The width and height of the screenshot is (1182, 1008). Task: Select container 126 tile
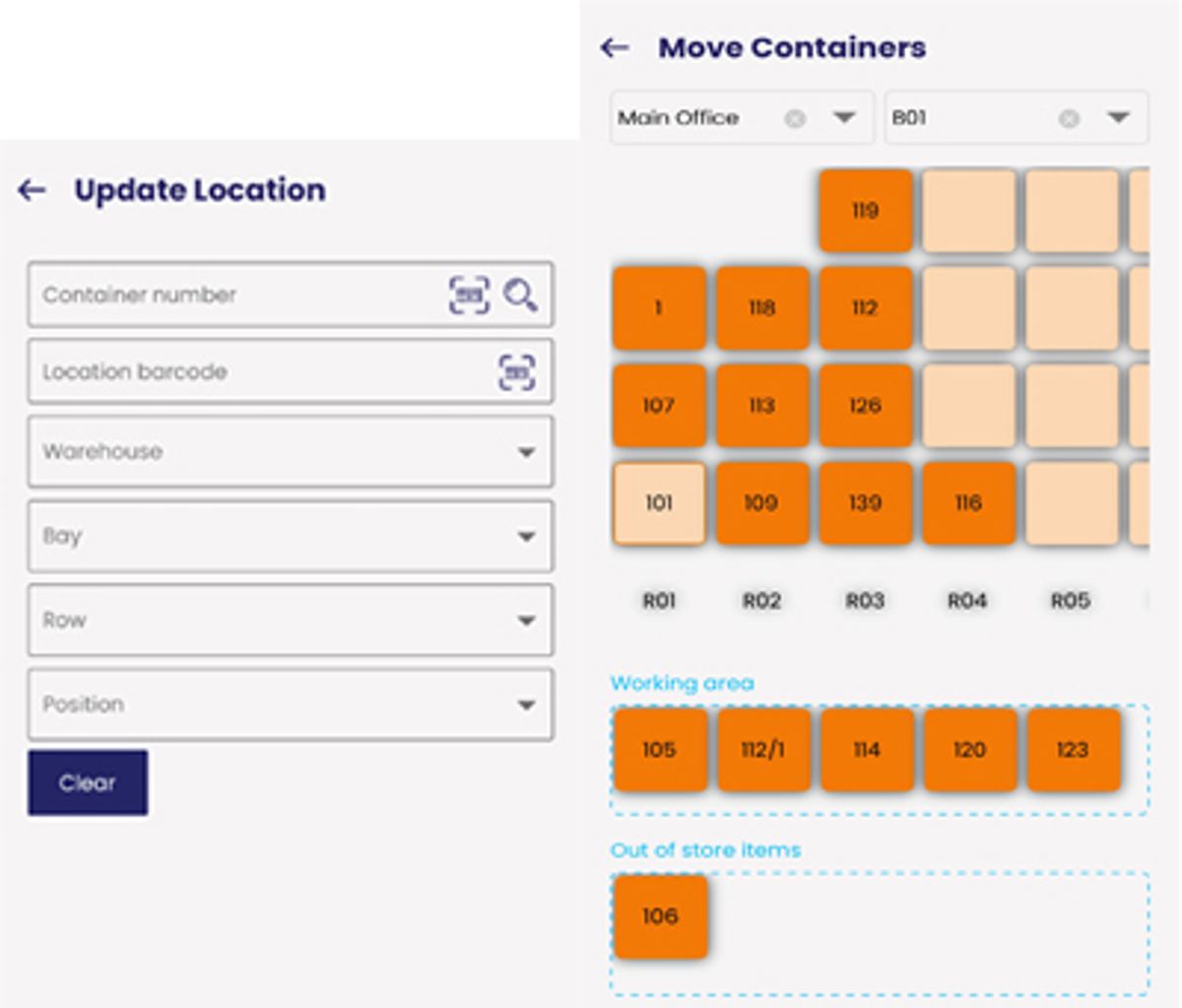click(865, 405)
